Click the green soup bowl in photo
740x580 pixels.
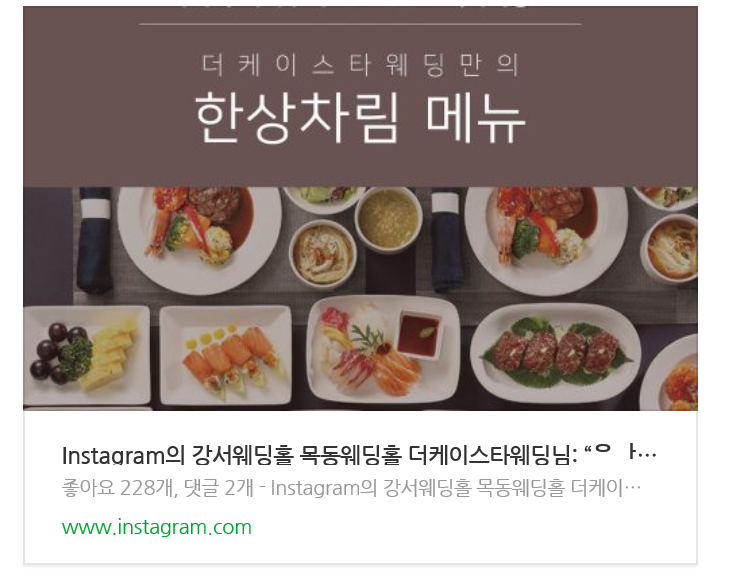point(388,219)
